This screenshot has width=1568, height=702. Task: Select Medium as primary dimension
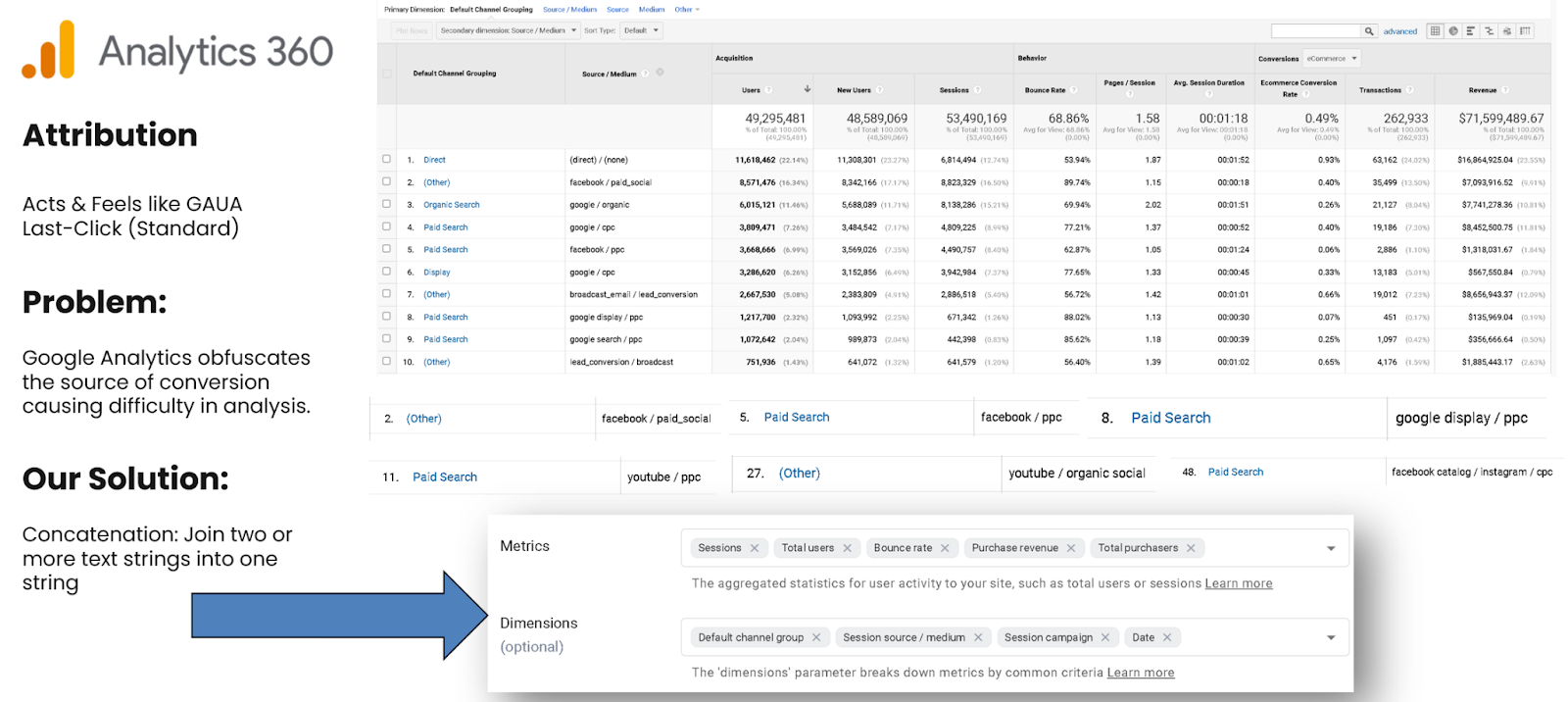tap(652, 10)
